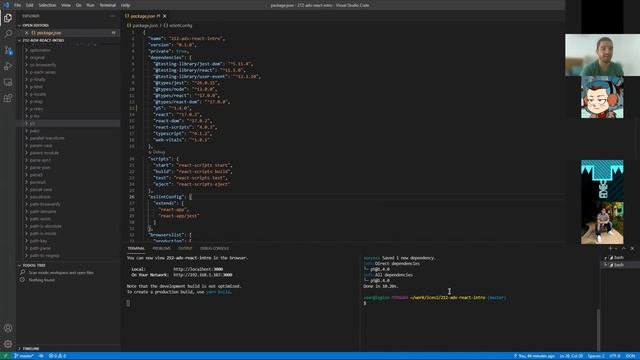Open the errors and warnings status indicator
Image resolution: width=640 pixels, height=360 pixels.
click(58, 356)
